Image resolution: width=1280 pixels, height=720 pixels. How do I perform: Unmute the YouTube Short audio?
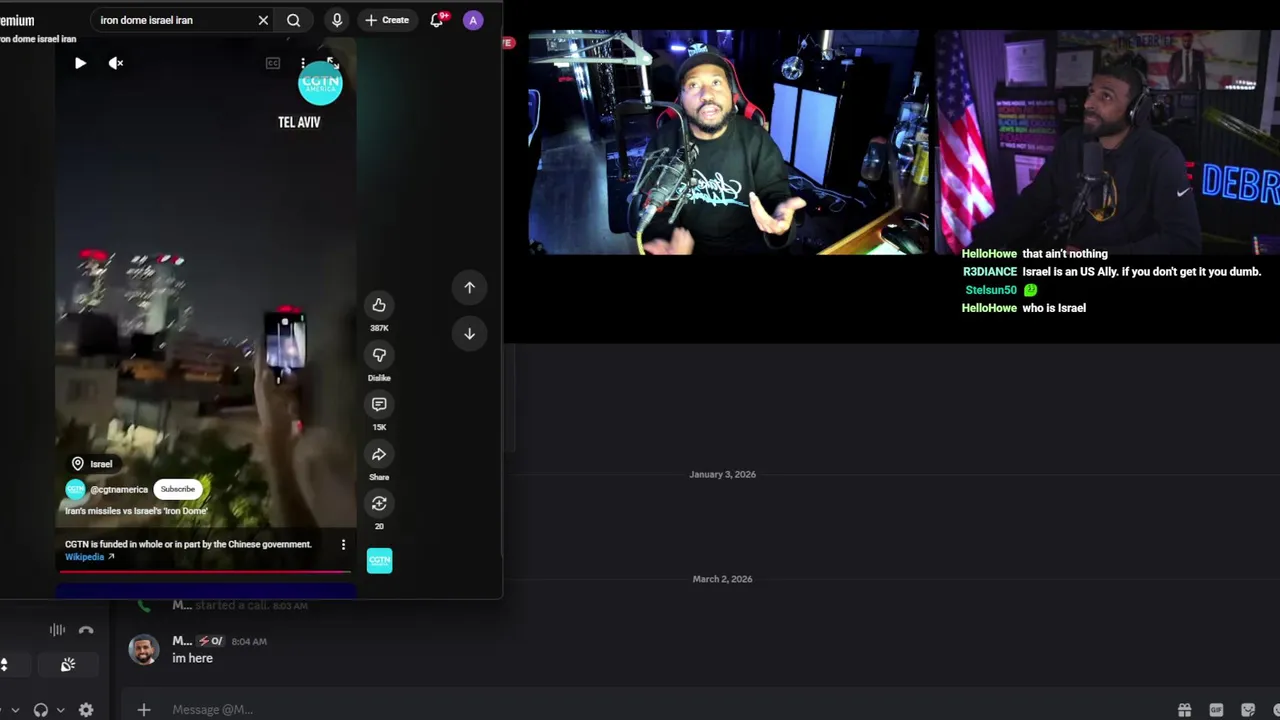pyautogui.click(x=116, y=63)
